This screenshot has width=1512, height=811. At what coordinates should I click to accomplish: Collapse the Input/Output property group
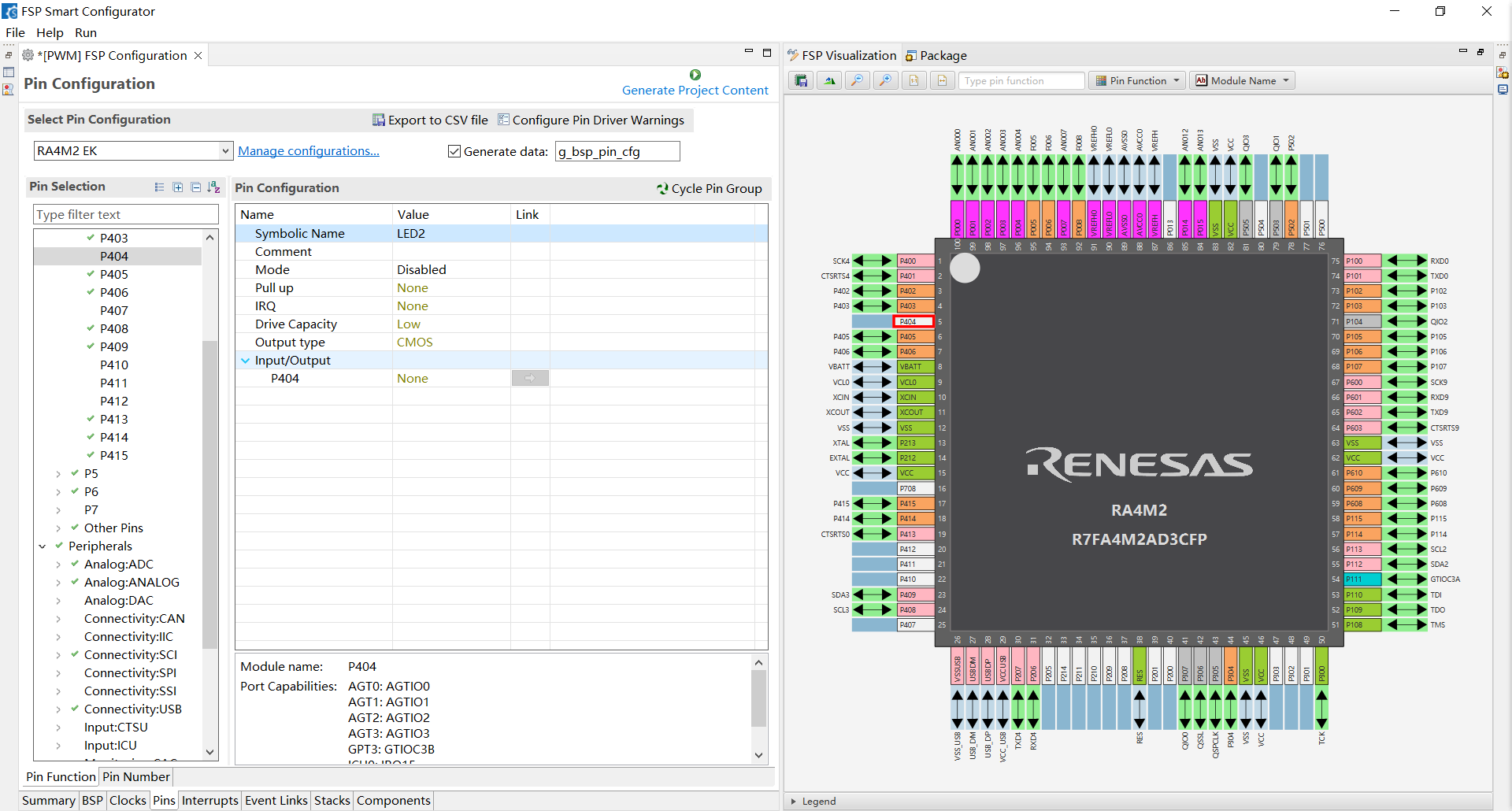tap(245, 361)
